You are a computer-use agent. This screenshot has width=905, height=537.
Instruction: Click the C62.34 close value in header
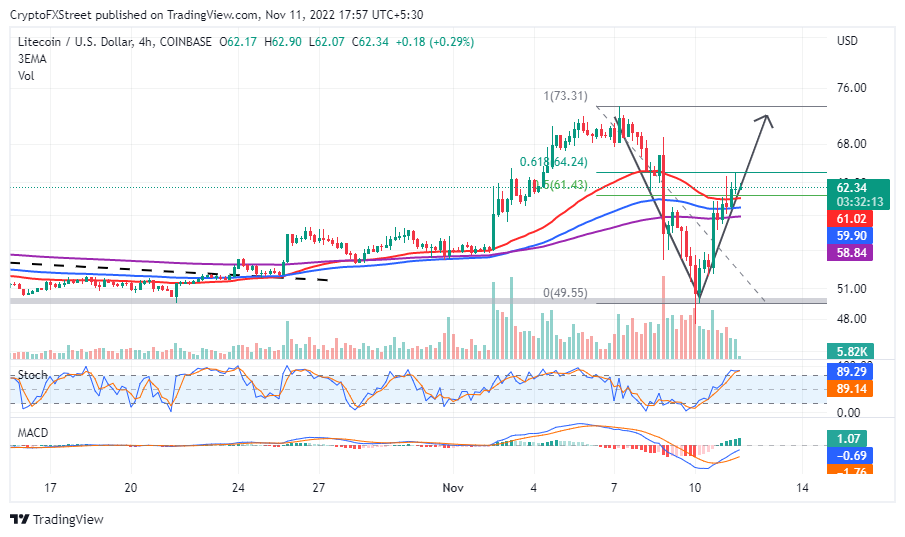(x=370, y=42)
